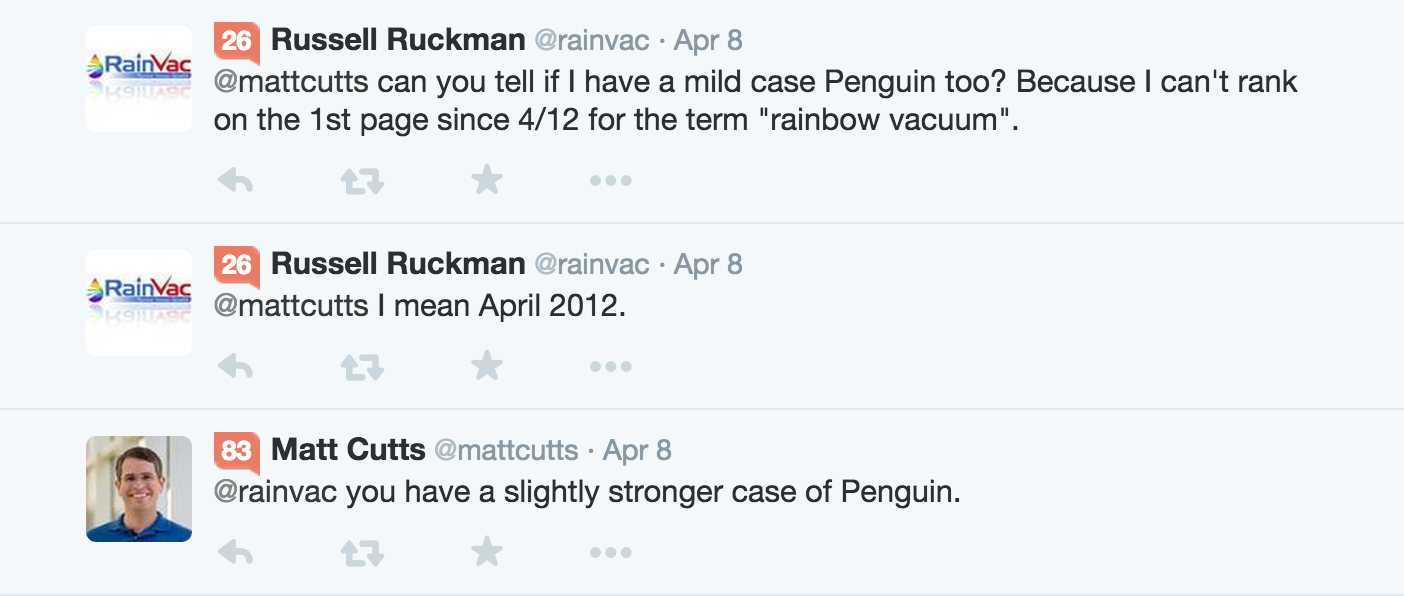Image resolution: width=1404 pixels, height=596 pixels.
Task: Favorite the "rainbow vacuum" tweet
Action: pyautogui.click(x=487, y=179)
